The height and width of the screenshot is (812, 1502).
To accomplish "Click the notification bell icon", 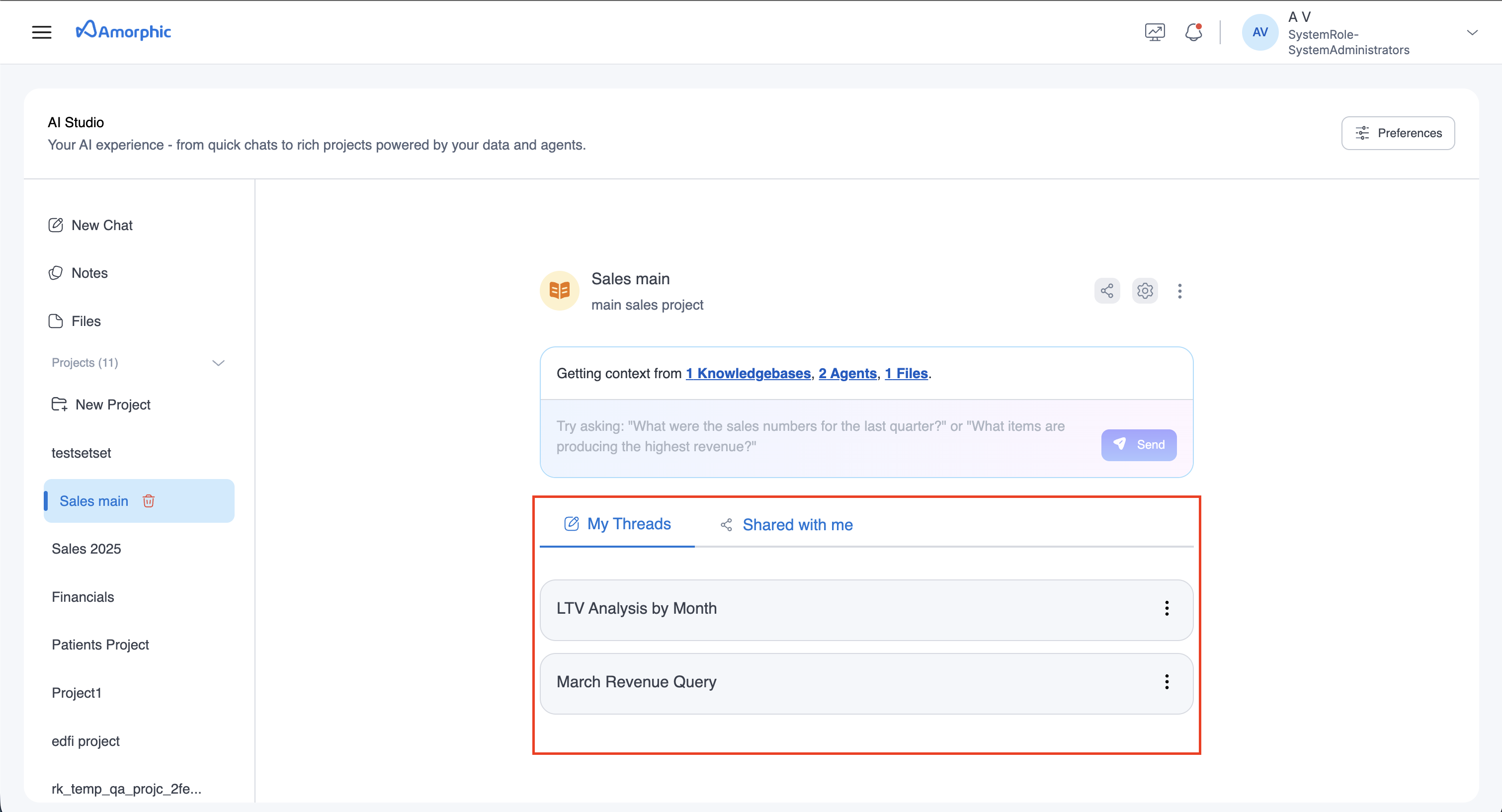I will pyautogui.click(x=1193, y=32).
